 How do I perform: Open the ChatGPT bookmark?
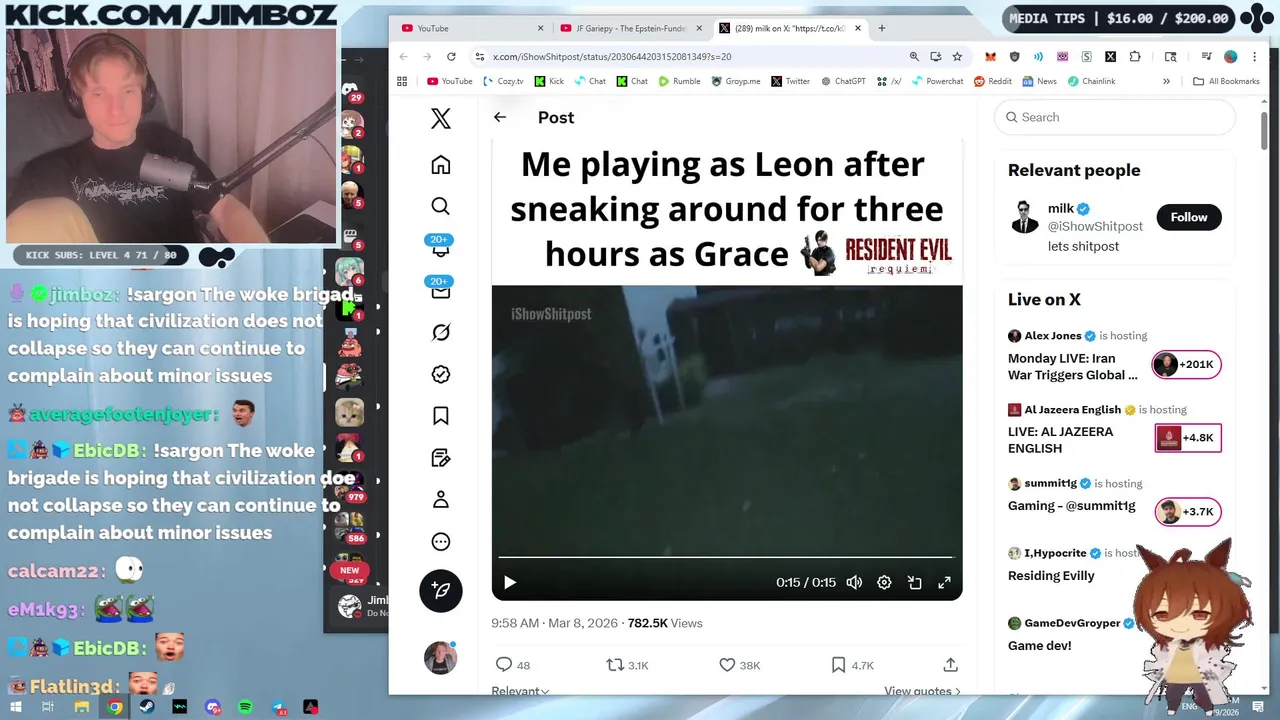click(x=843, y=81)
